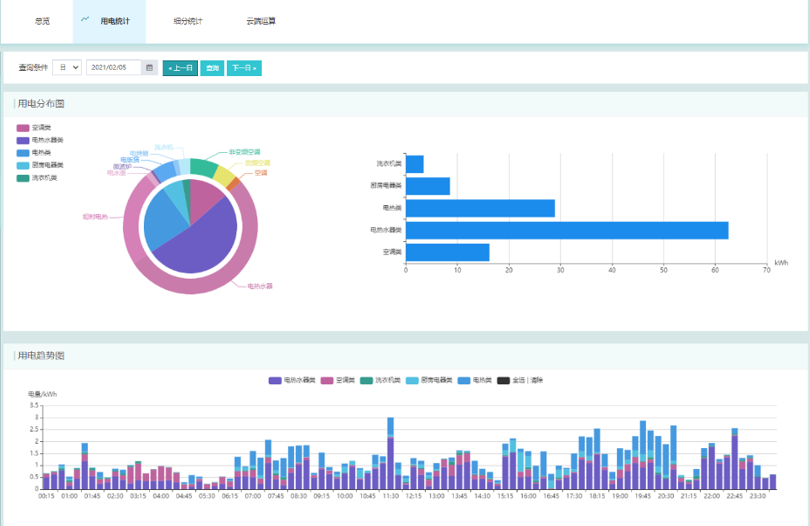Click the blue 电热类 swatch in the pie legend
Image resolution: width=810 pixels, height=526 pixels.
pos(23,153)
